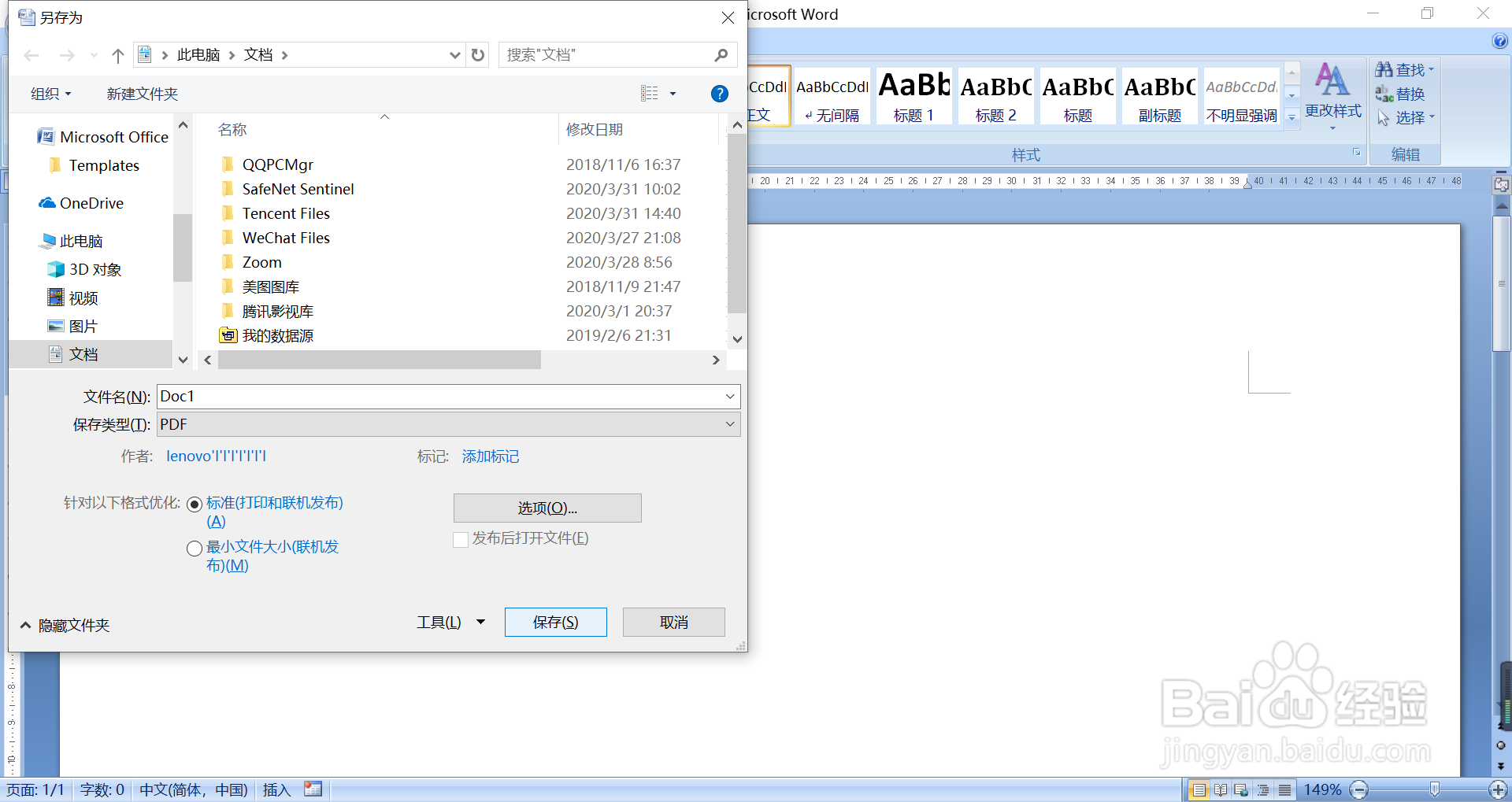The width and height of the screenshot is (1512, 802).
Task: Change the file view layout icon
Action: coord(649,94)
